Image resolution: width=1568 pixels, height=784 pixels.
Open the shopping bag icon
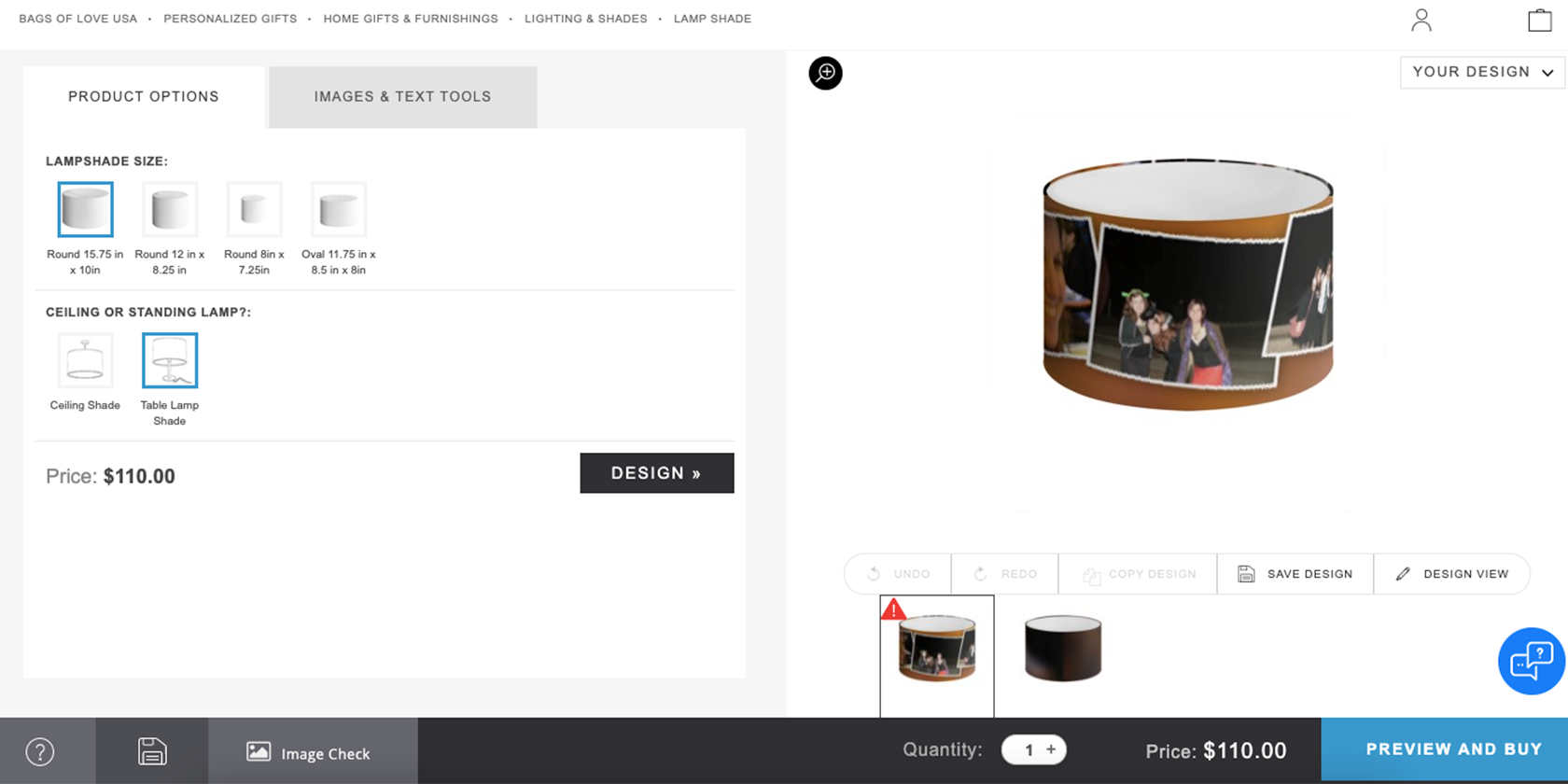tap(1539, 20)
